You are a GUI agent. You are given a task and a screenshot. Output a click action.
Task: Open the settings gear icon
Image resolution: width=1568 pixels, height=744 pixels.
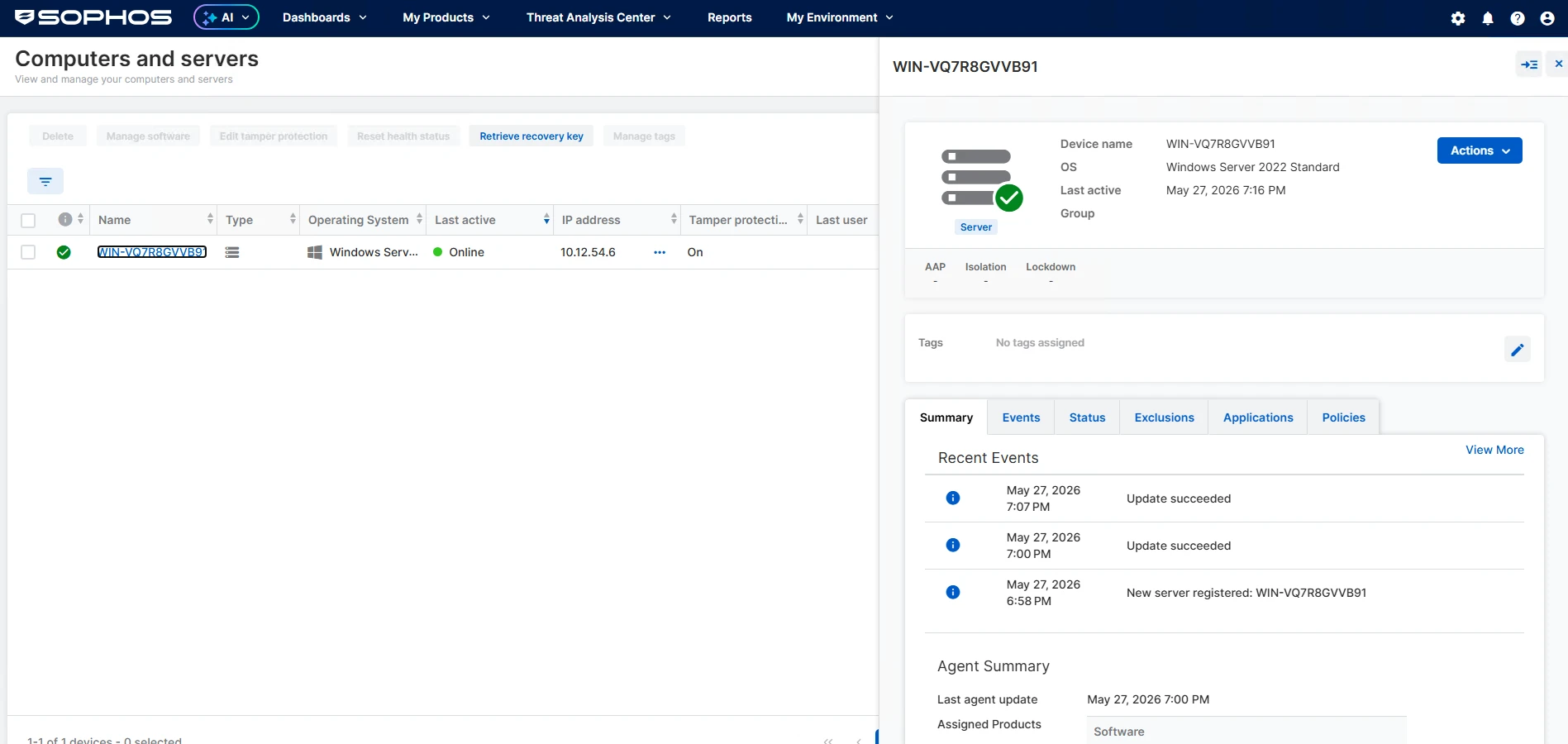(x=1458, y=18)
